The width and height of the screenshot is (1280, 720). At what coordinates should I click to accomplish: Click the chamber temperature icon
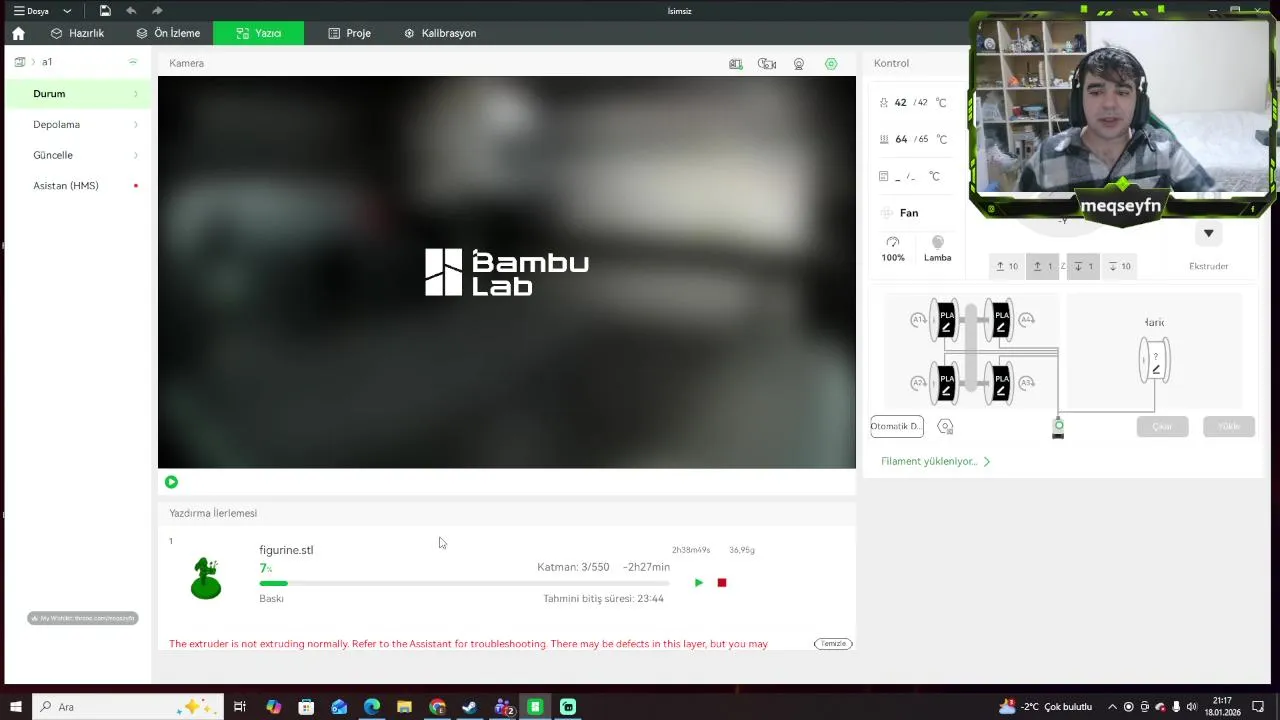[884, 177]
